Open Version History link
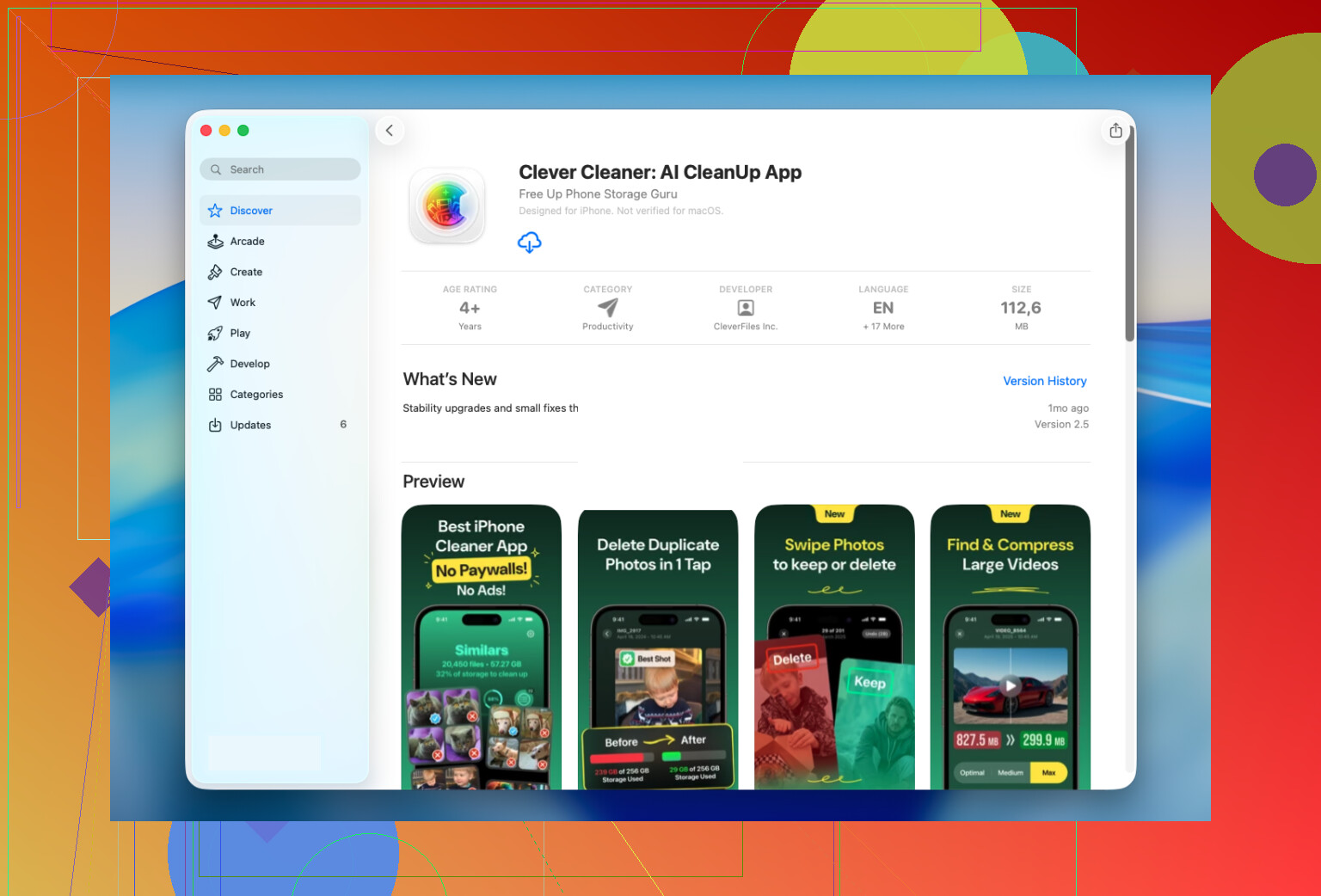 (1045, 381)
